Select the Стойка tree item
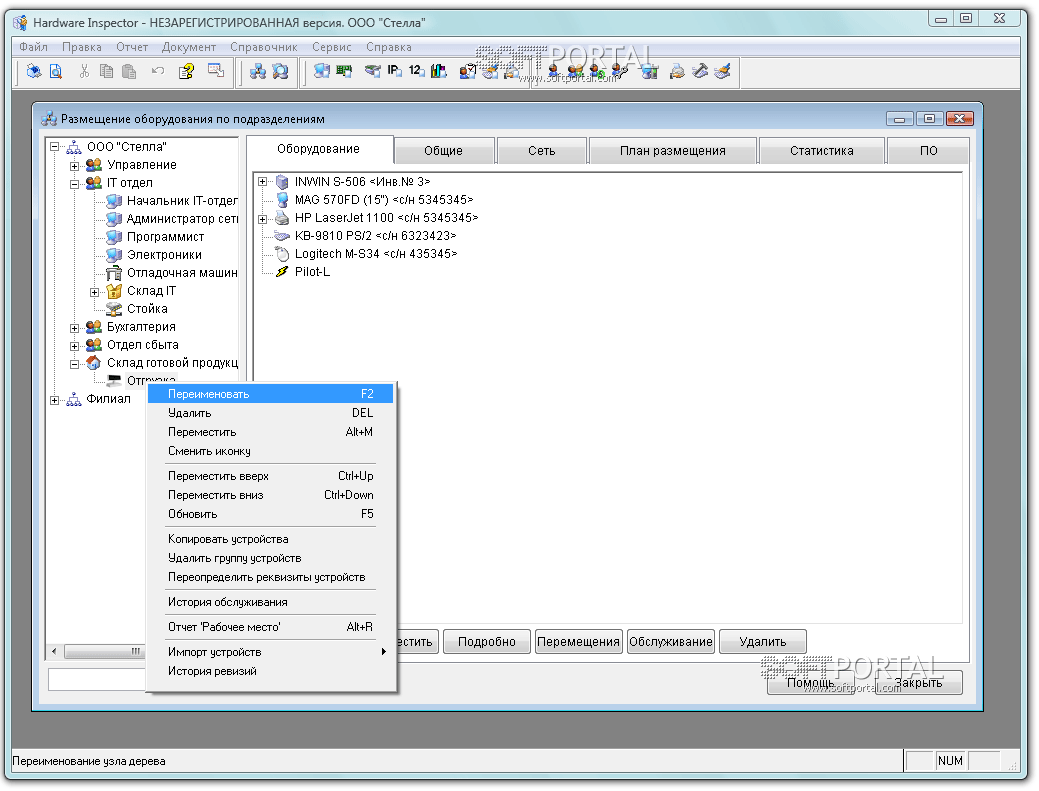Screen dimensions: 1039x791 coord(147,309)
